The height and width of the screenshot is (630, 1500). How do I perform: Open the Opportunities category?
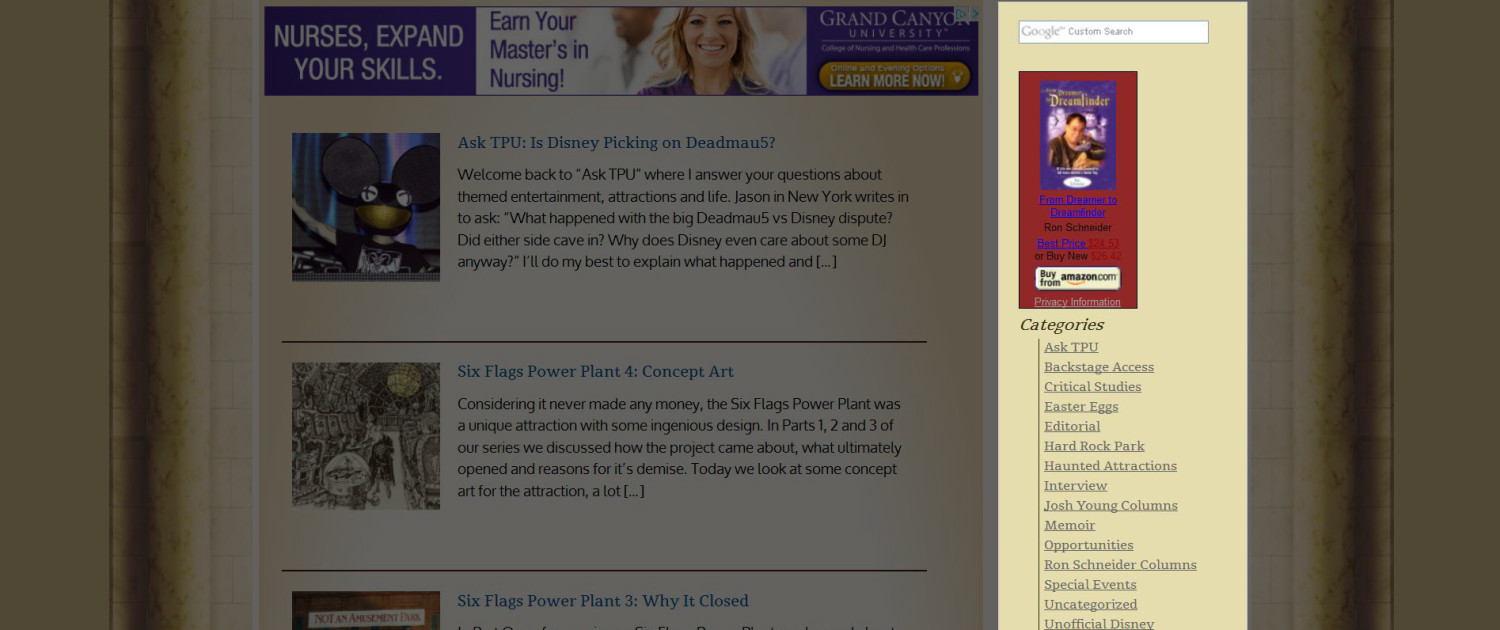click(x=1089, y=545)
